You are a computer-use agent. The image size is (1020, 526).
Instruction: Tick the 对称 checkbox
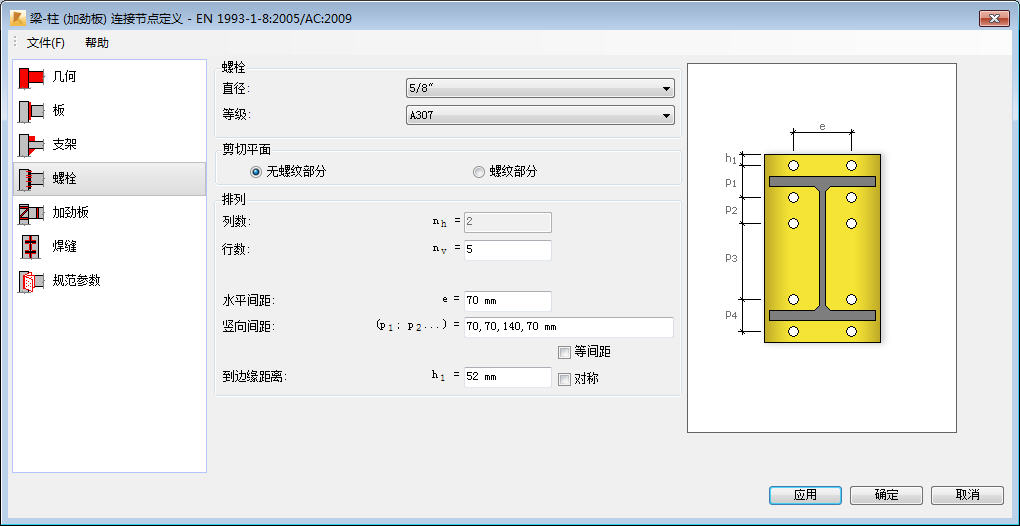(564, 378)
